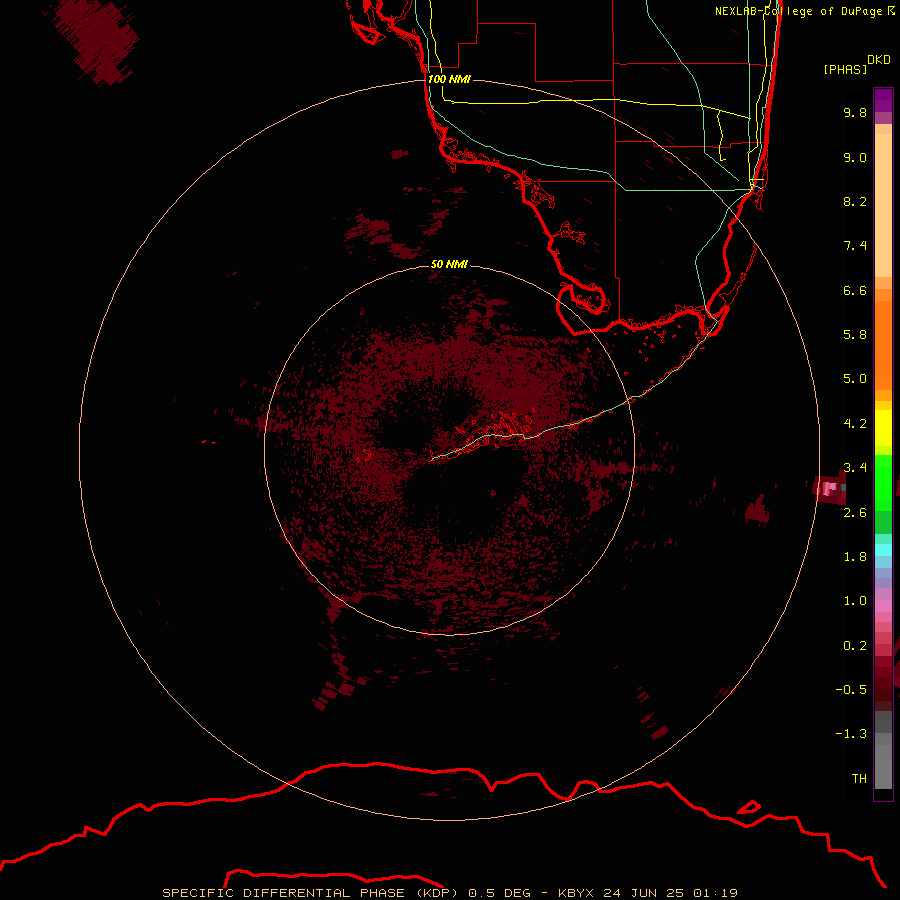
Task: Select the 9.0 scale value
Action: coord(855,157)
